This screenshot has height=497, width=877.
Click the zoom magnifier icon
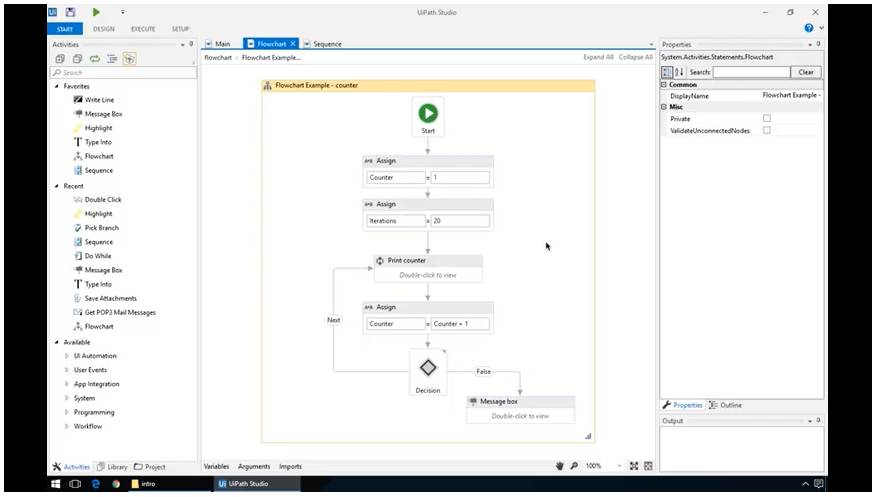[574, 466]
